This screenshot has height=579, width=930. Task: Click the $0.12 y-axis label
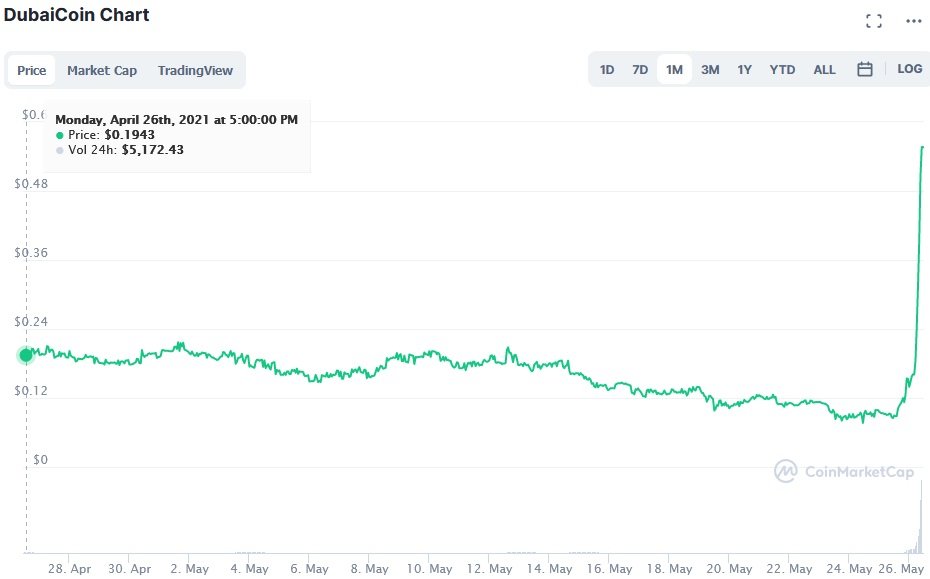pyautogui.click(x=31, y=390)
